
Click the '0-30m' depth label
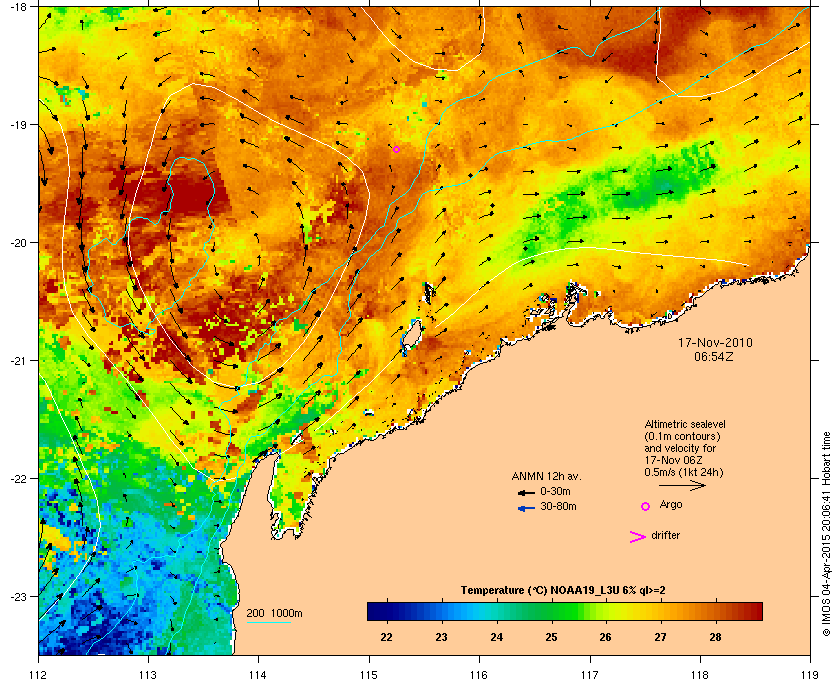[556, 491]
